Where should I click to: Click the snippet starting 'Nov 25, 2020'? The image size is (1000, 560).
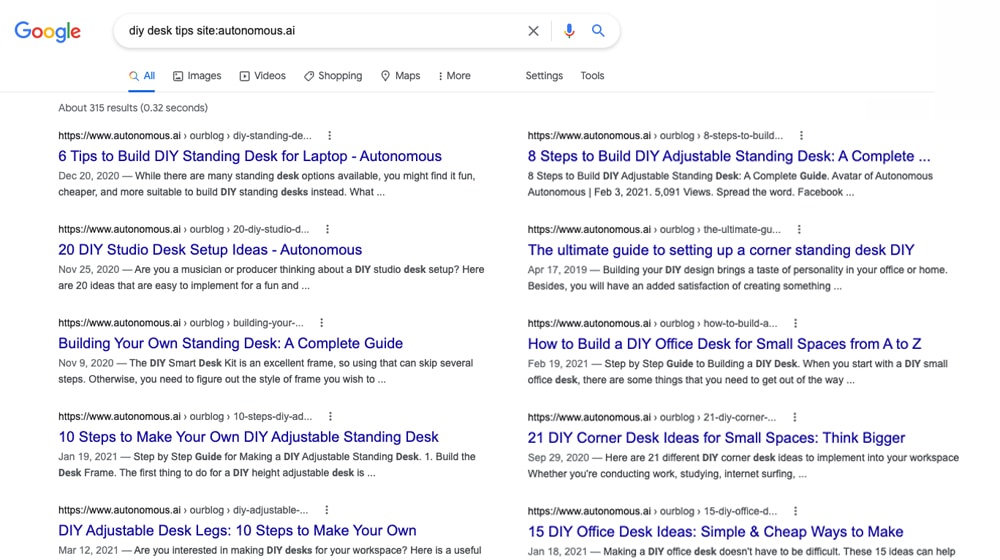click(x=271, y=277)
